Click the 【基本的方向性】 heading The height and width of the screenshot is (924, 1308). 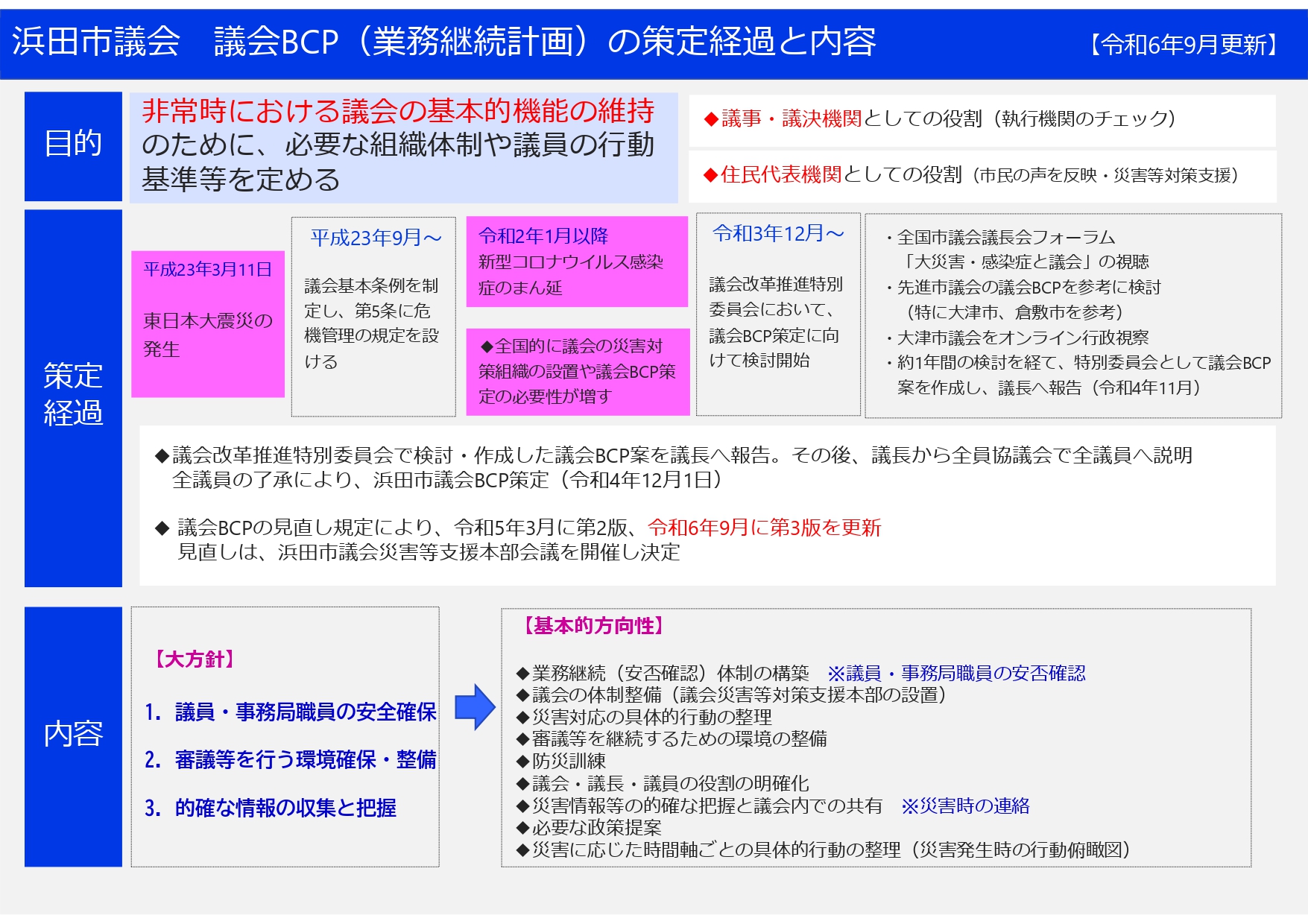click(593, 625)
